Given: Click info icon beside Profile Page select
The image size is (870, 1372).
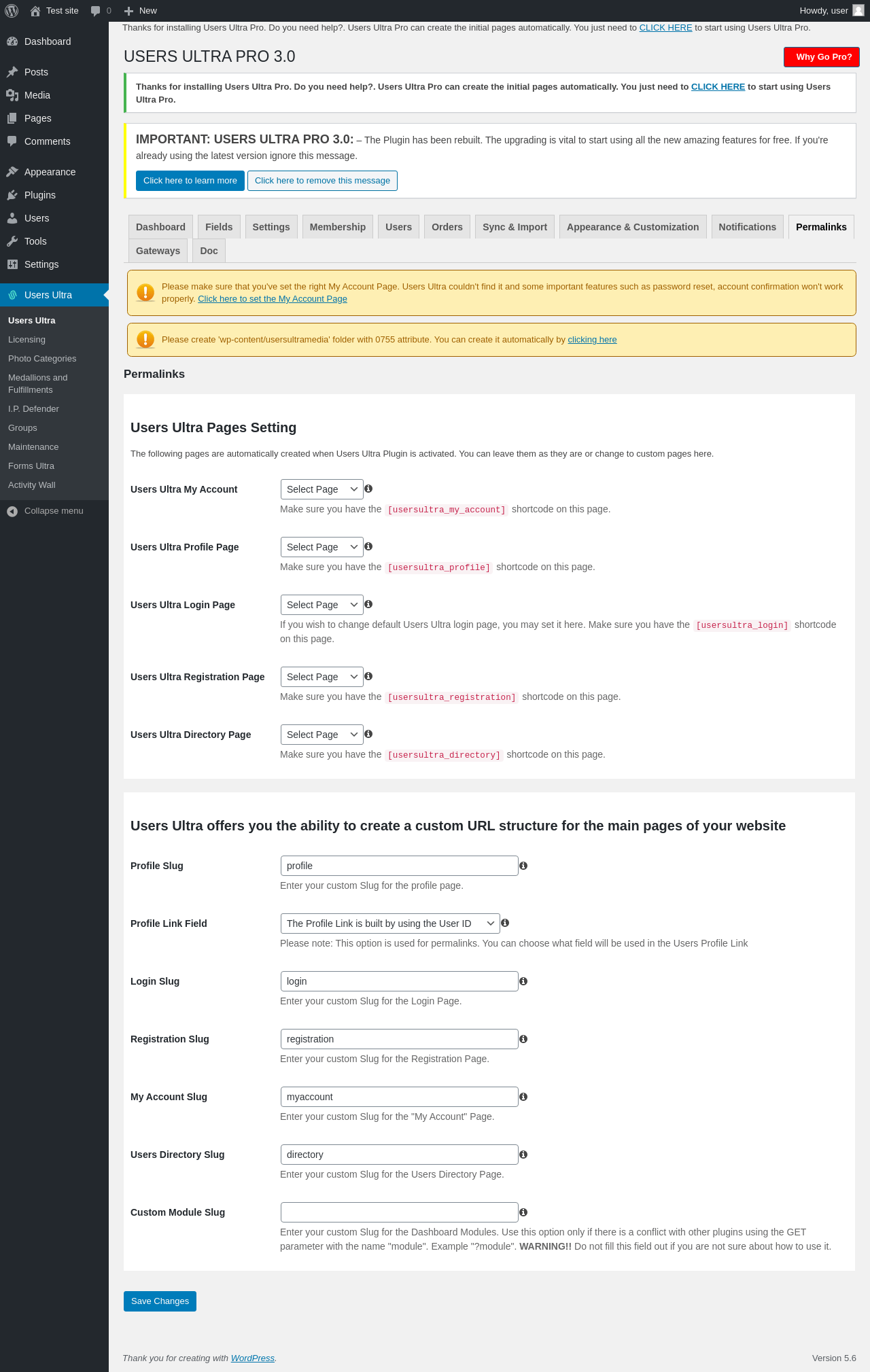Looking at the screenshot, I should click(368, 546).
